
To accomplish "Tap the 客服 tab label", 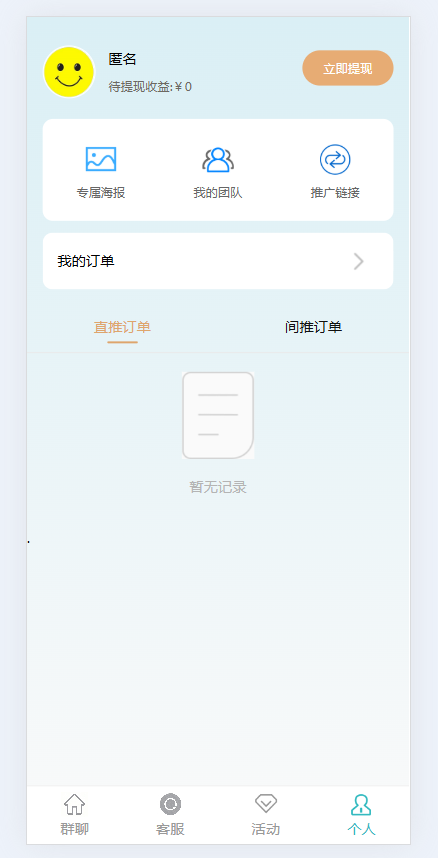I will [x=170, y=829].
